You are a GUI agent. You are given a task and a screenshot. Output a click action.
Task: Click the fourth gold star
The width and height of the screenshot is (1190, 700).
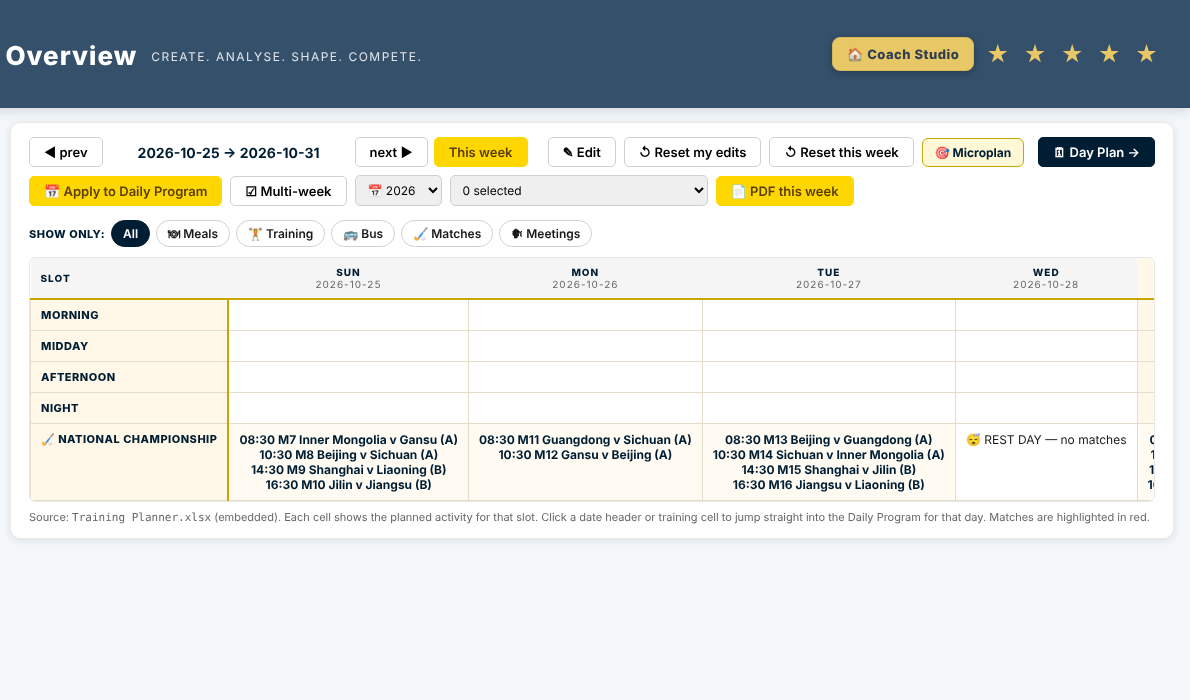click(1109, 54)
